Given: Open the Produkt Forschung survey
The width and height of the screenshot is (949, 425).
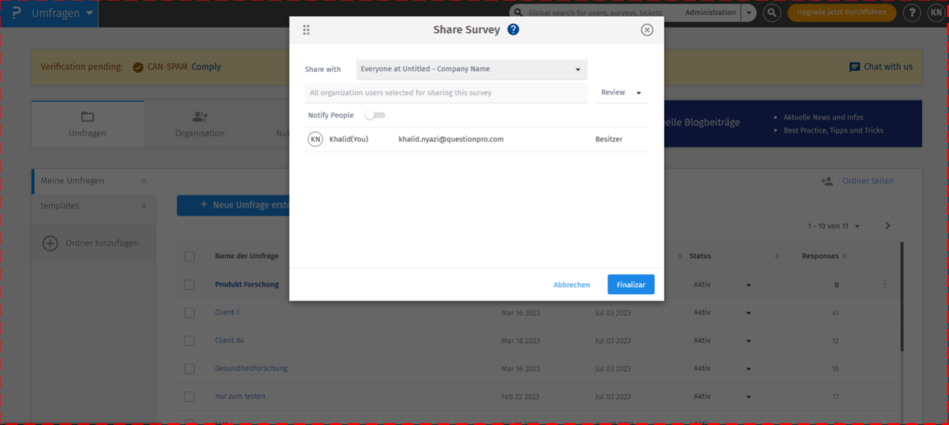Looking at the screenshot, I should 247,285.
